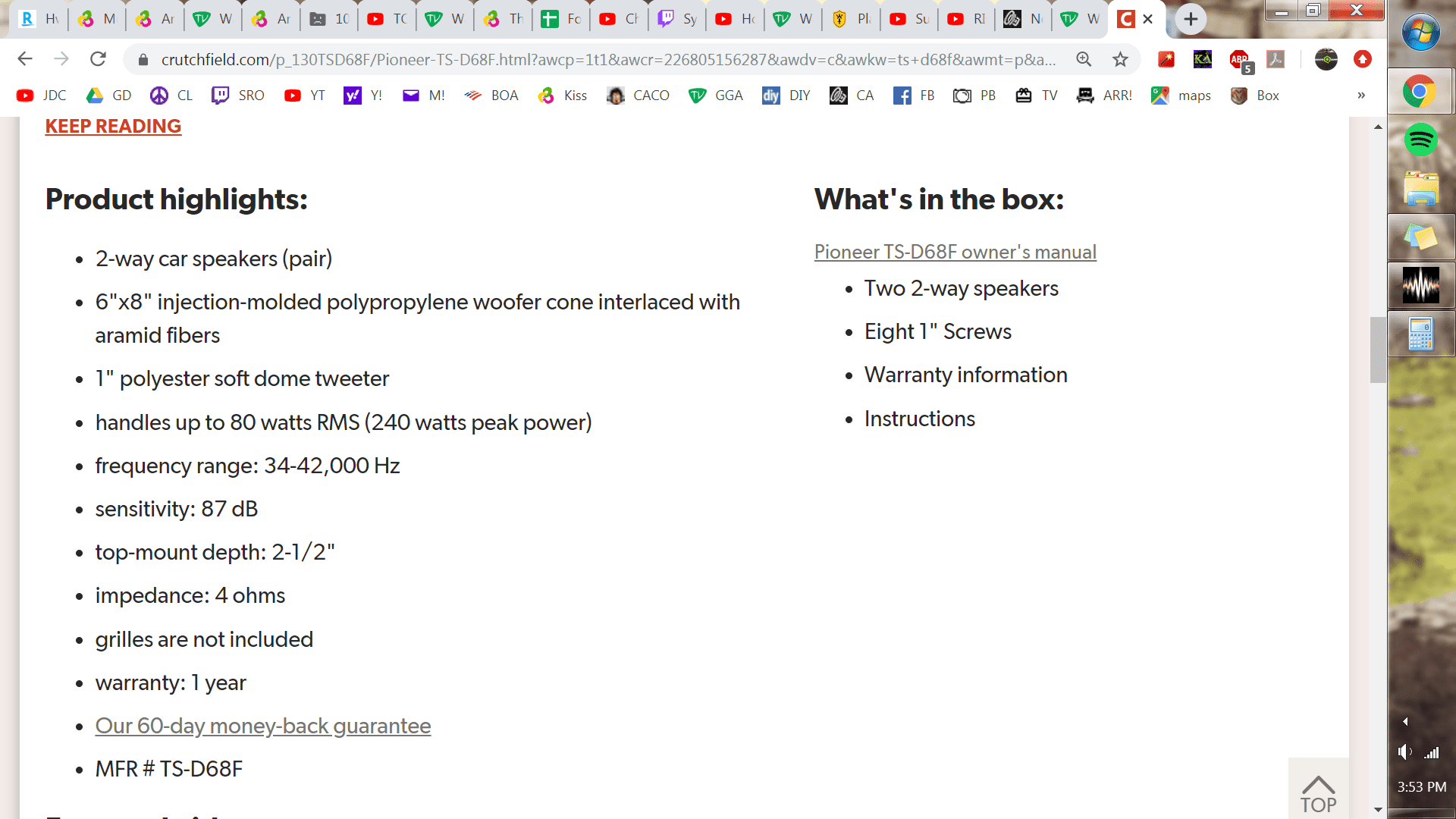Viewport: 1456px width, 819px height.
Task: Open the maps bookmark
Action: pos(1181,96)
